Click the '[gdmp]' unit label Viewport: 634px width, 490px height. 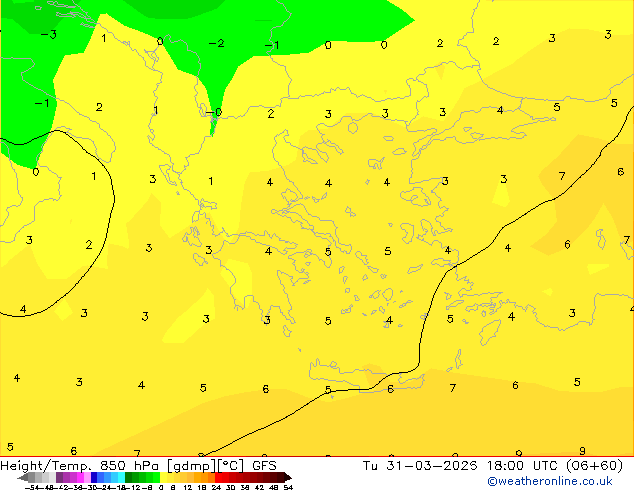[192, 466]
